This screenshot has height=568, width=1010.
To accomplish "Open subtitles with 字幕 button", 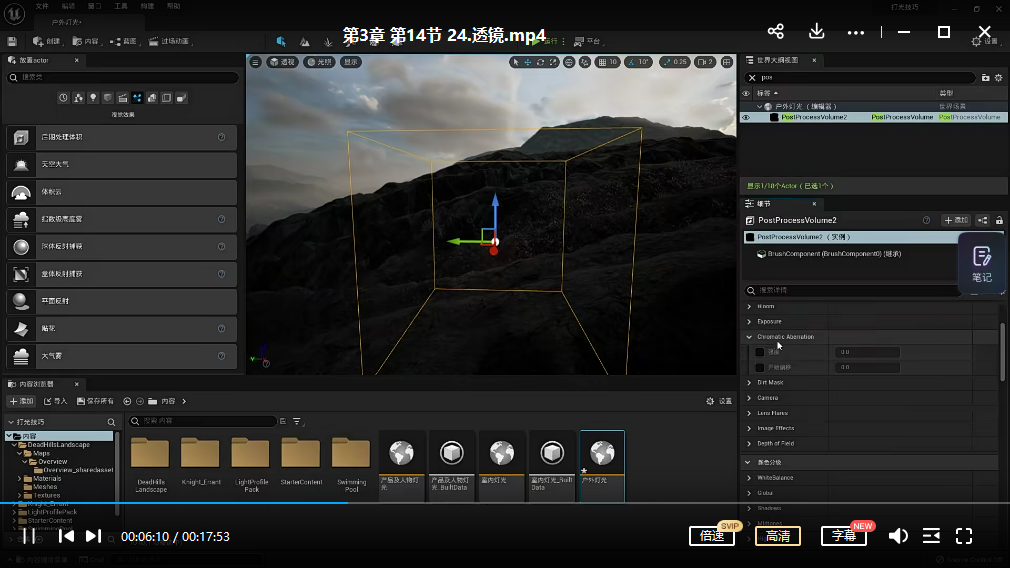I will point(844,536).
